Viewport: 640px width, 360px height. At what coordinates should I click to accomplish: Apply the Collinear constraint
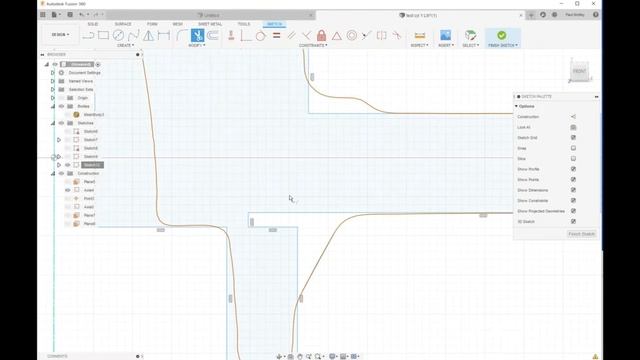tap(367, 36)
